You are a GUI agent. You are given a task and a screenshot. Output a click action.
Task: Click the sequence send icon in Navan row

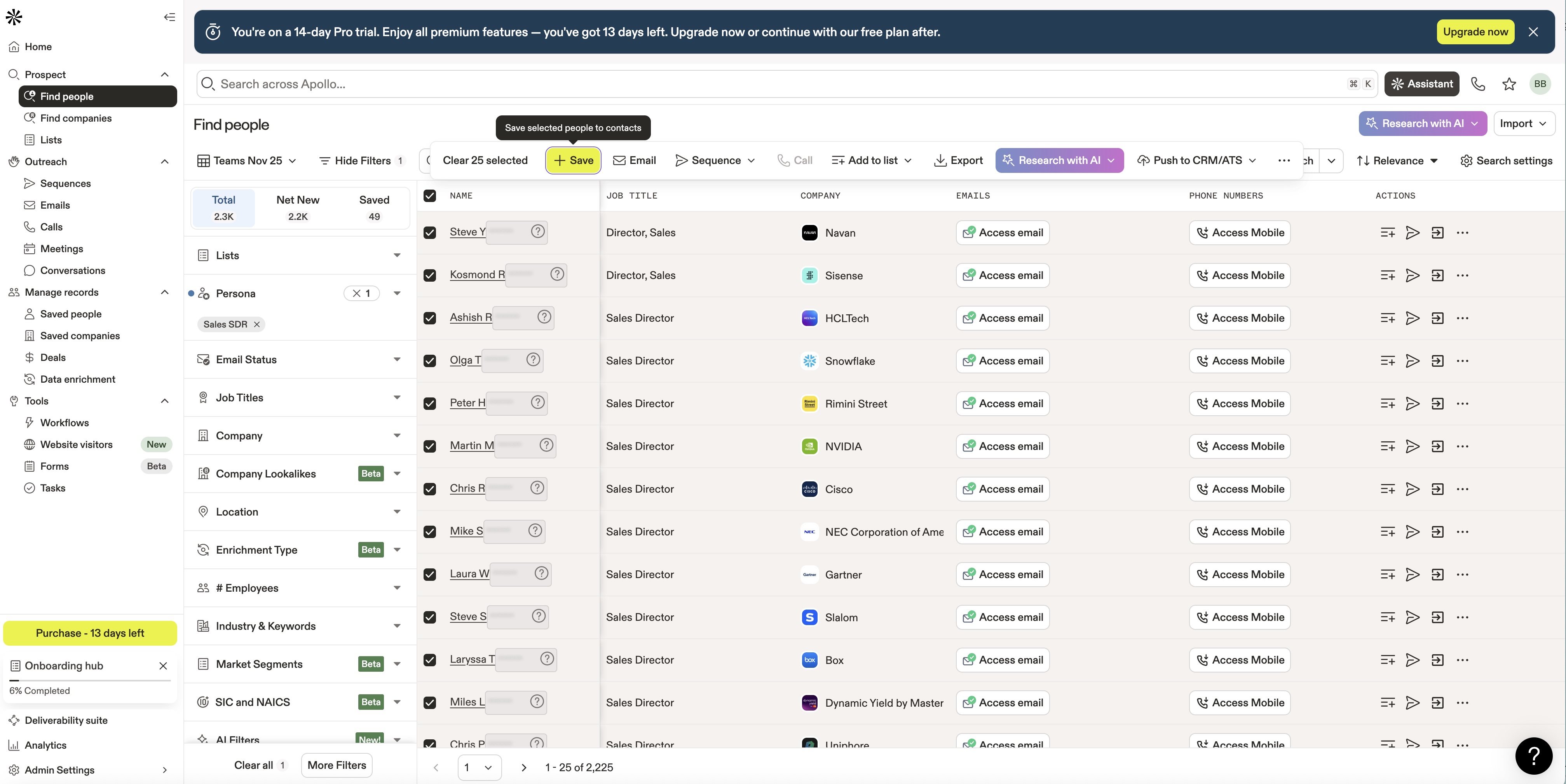pyautogui.click(x=1412, y=233)
